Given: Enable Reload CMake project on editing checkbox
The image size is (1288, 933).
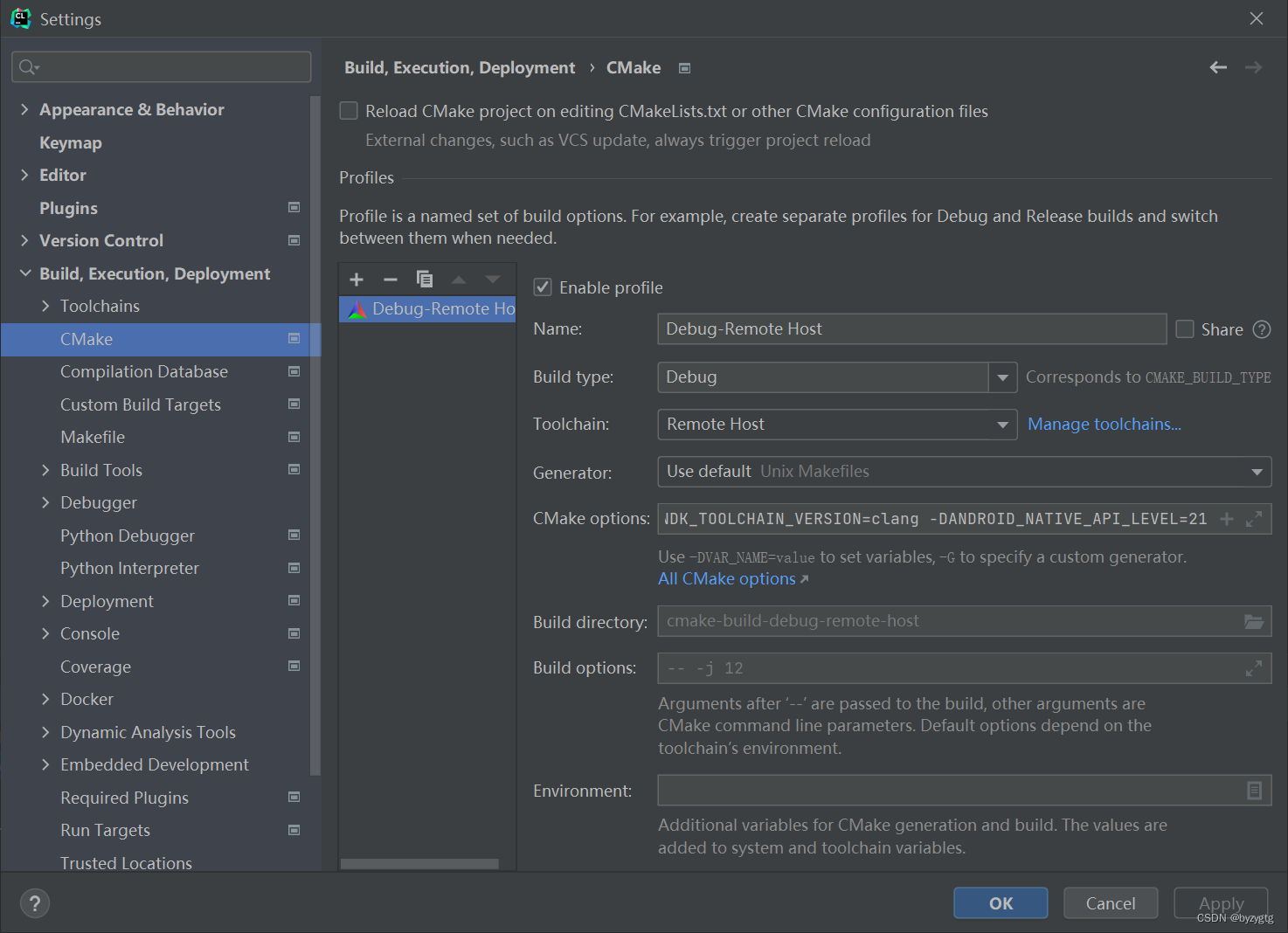Looking at the screenshot, I should click(x=349, y=111).
